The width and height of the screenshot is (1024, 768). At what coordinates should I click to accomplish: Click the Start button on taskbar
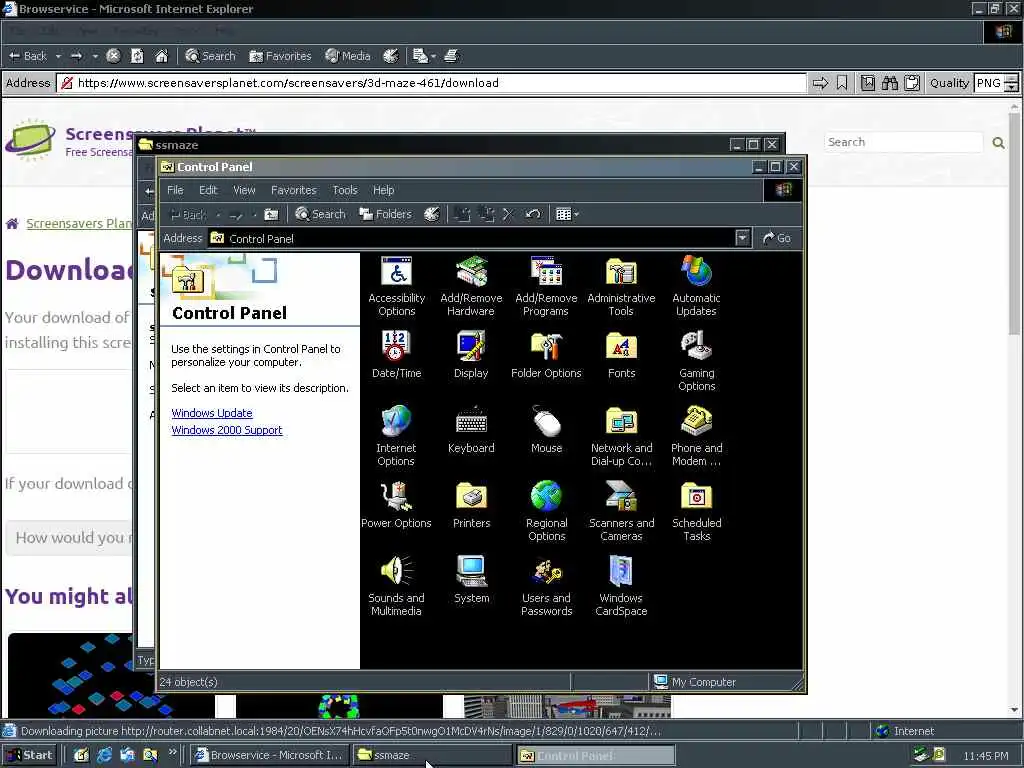point(30,755)
